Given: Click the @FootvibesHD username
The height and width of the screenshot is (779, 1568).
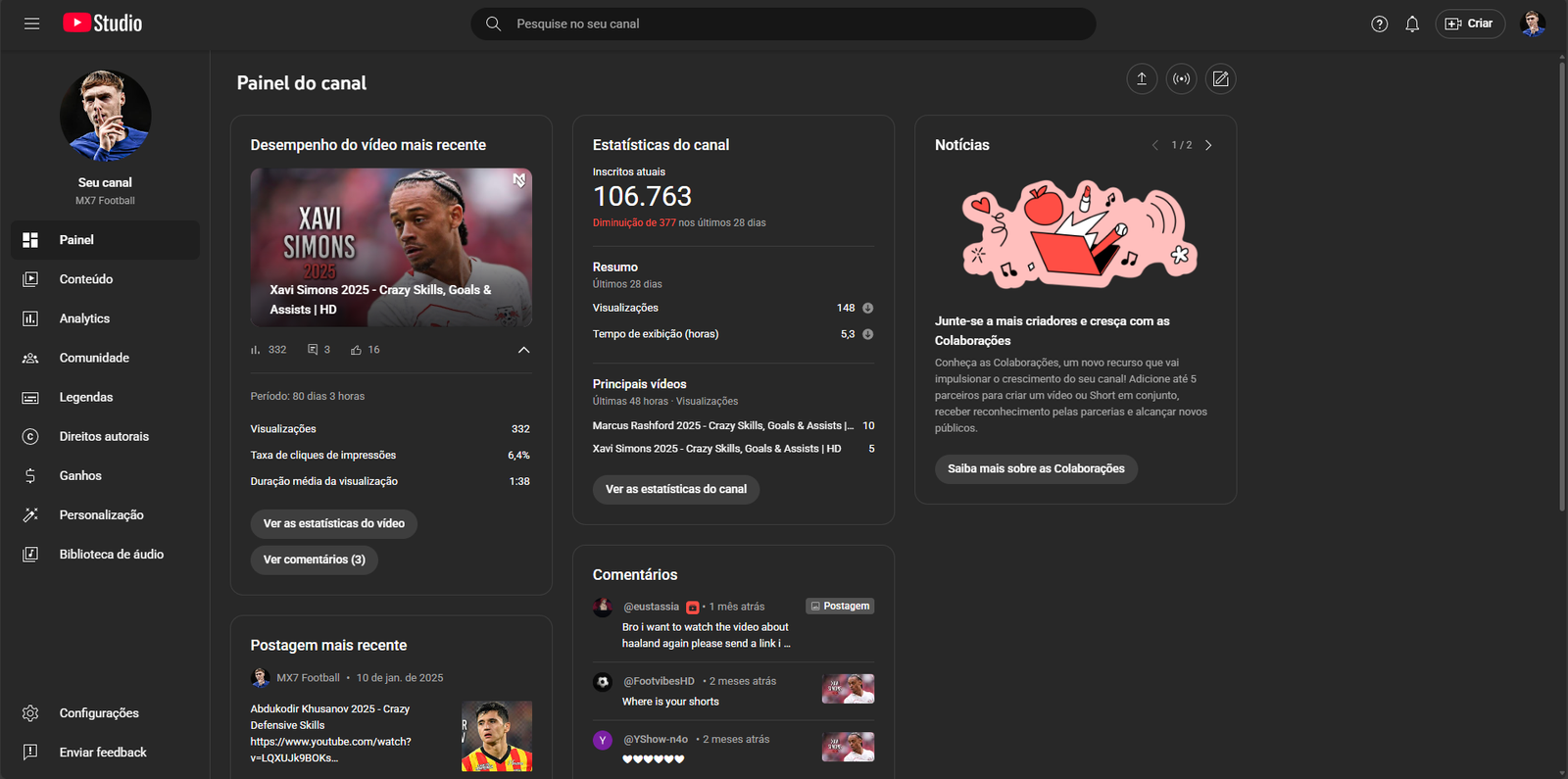Looking at the screenshot, I should click(x=659, y=681).
